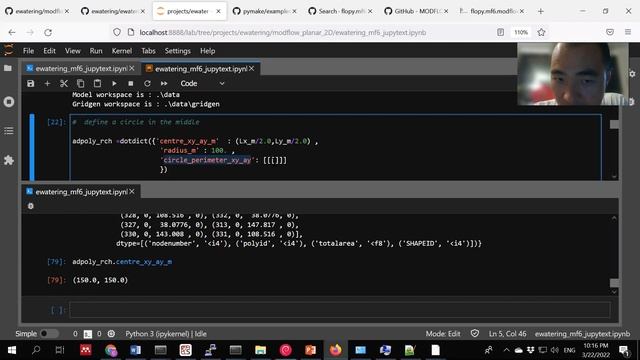The image size is (640, 360).
Task: Open Firefox from the taskbar
Action: pos(336,350)
